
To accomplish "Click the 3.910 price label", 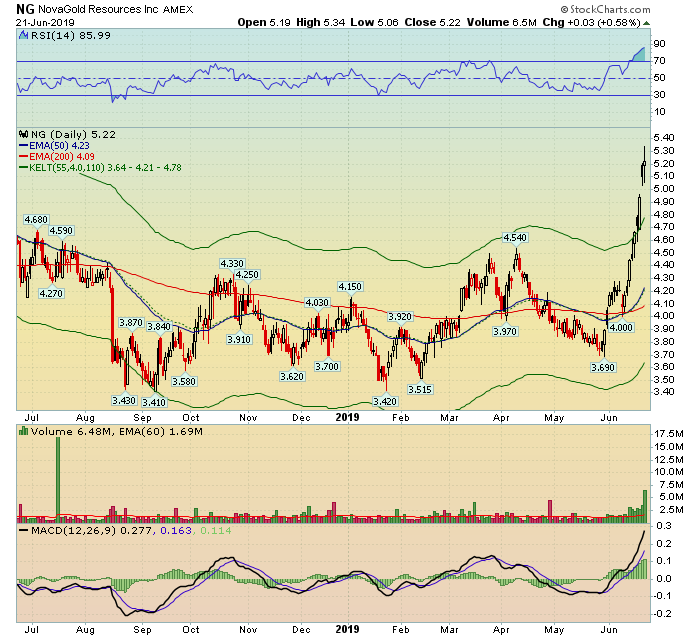I will pyautogui.click(x=239, y=339).
